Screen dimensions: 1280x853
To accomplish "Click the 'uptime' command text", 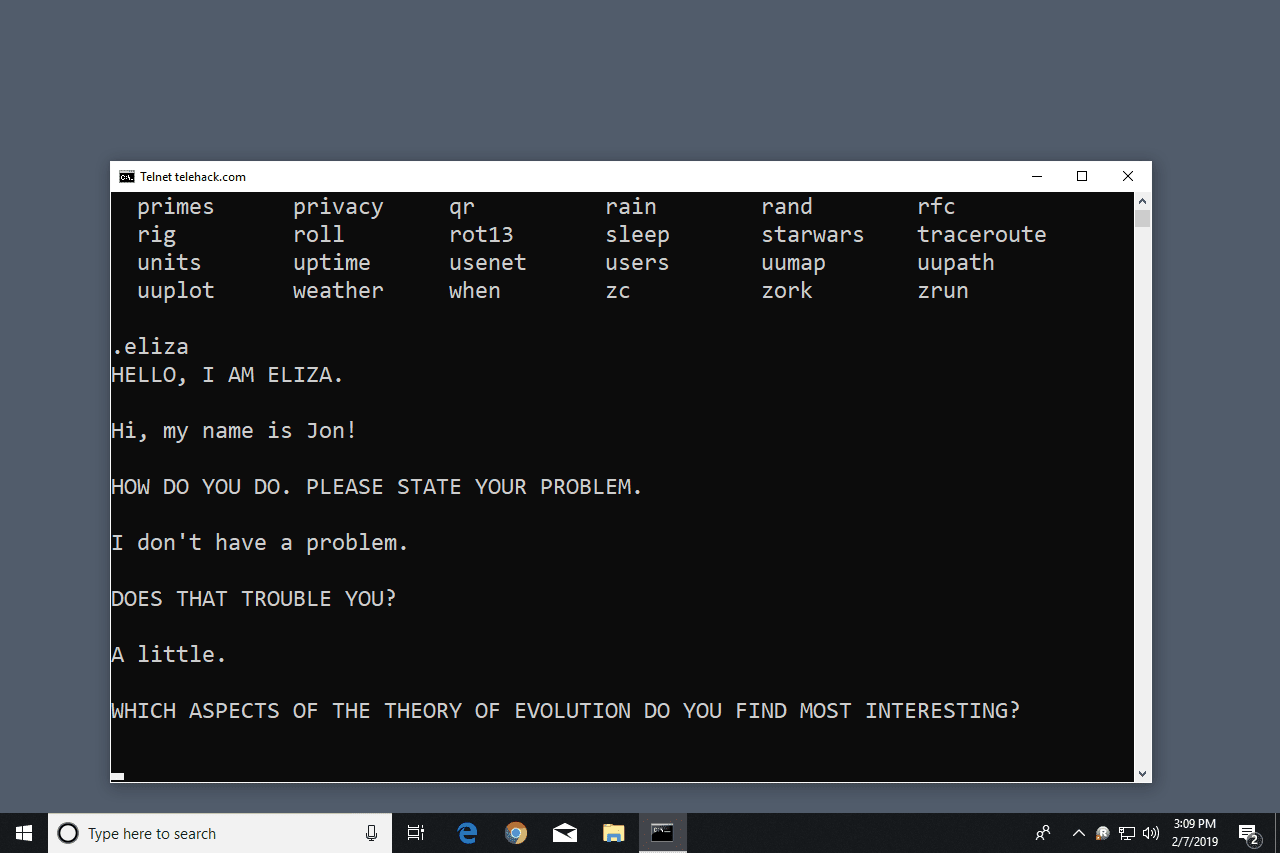I will click(332, 263).
